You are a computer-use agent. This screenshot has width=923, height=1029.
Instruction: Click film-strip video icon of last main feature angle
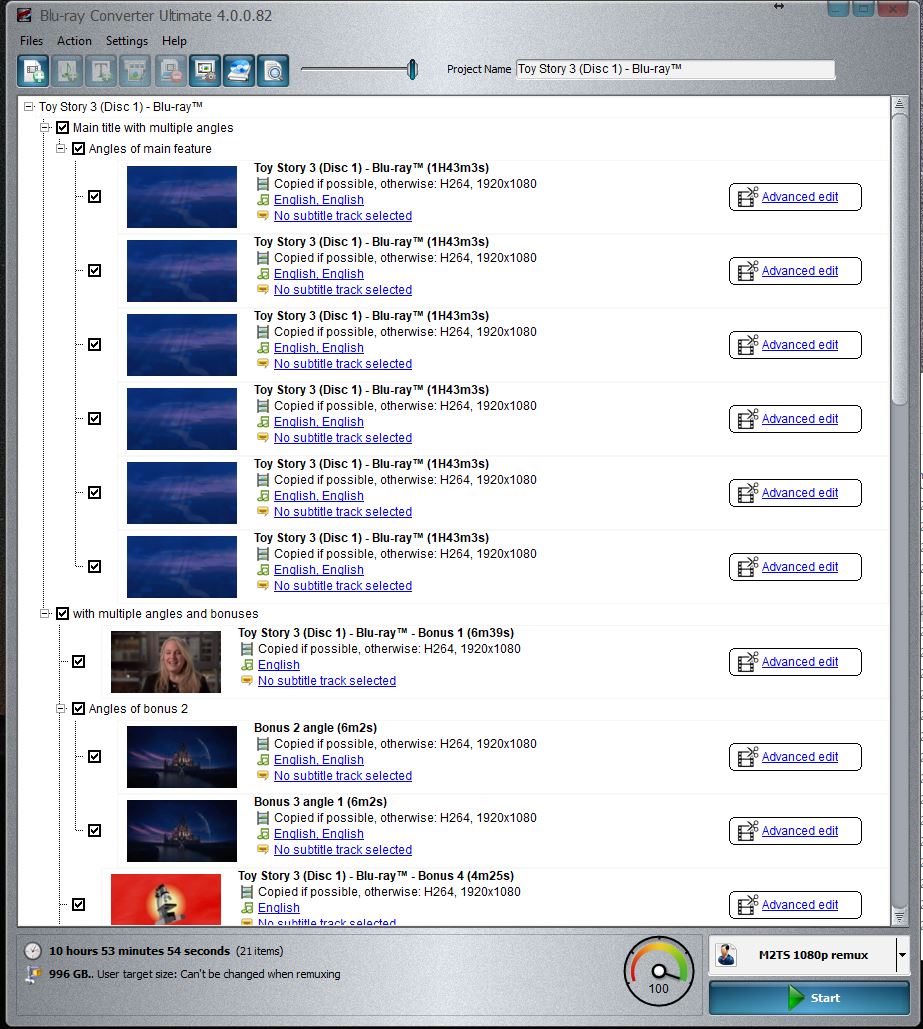click(263, 554)
